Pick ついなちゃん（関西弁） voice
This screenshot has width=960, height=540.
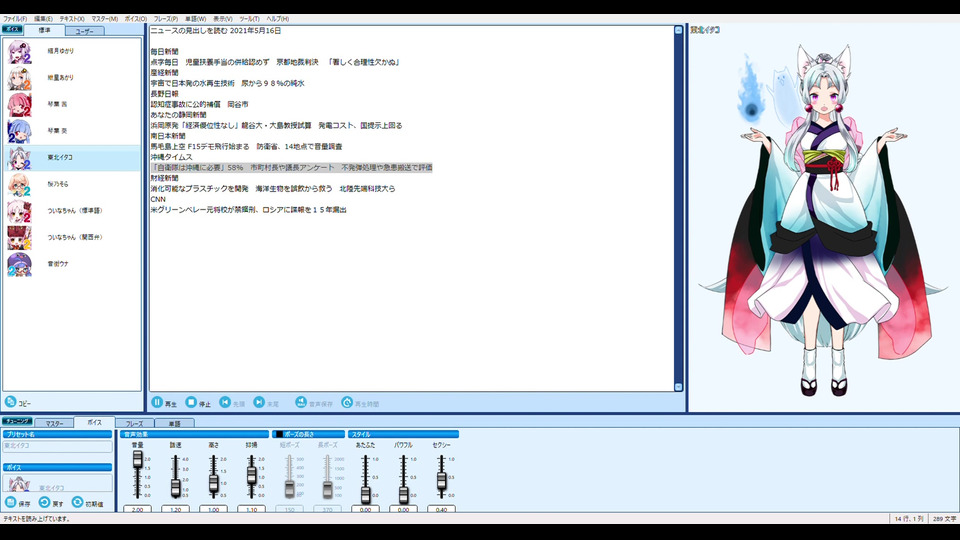[72, 238]
